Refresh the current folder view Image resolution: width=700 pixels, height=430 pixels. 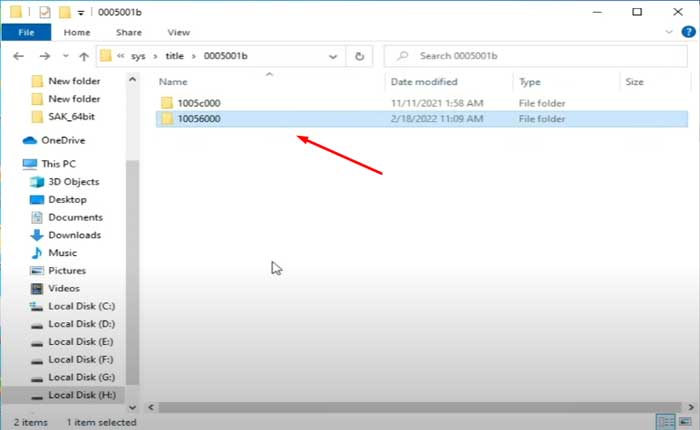359,56
